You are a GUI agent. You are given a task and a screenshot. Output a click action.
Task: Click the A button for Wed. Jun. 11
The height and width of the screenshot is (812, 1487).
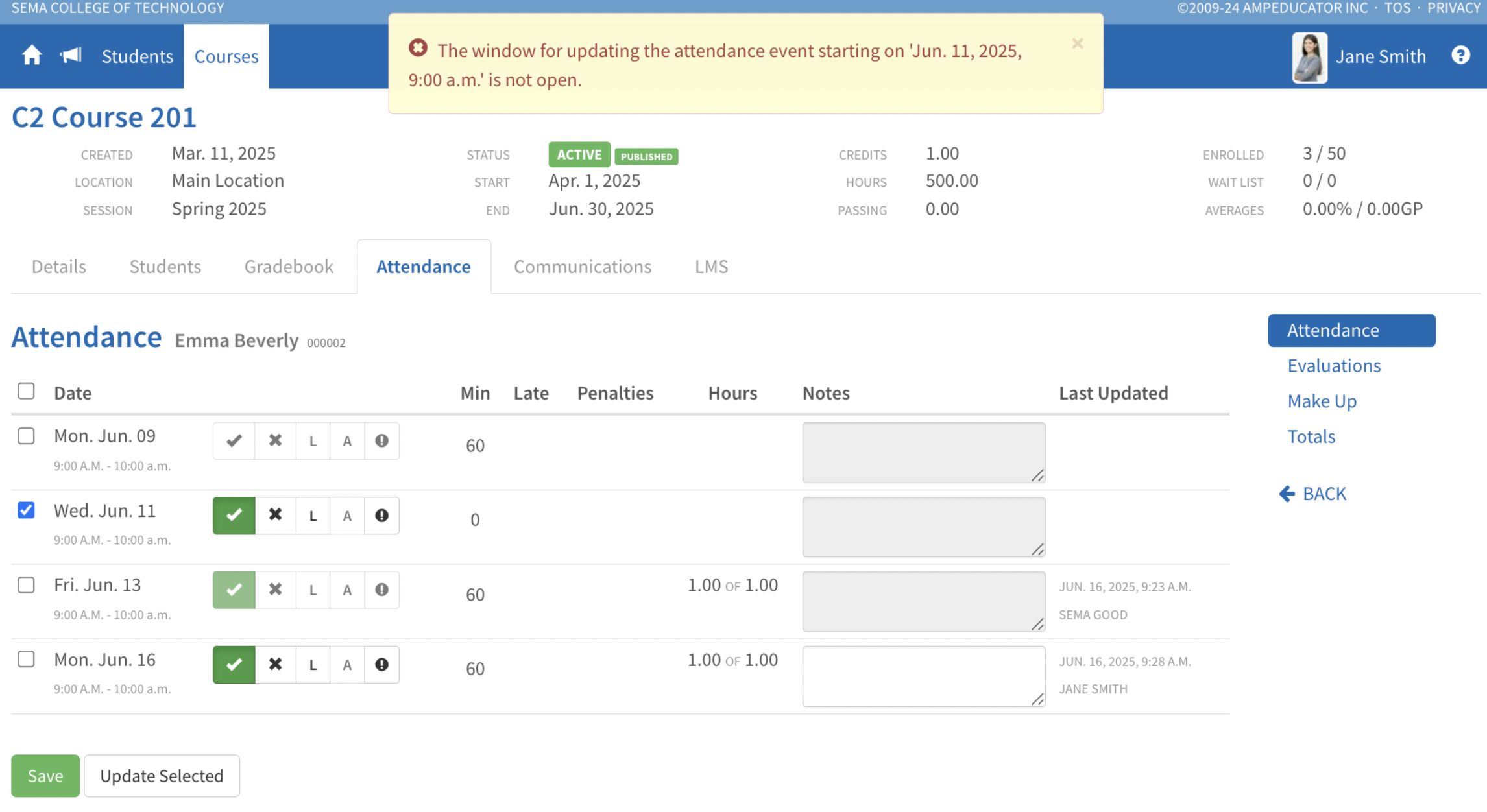(x=347, y=516)
